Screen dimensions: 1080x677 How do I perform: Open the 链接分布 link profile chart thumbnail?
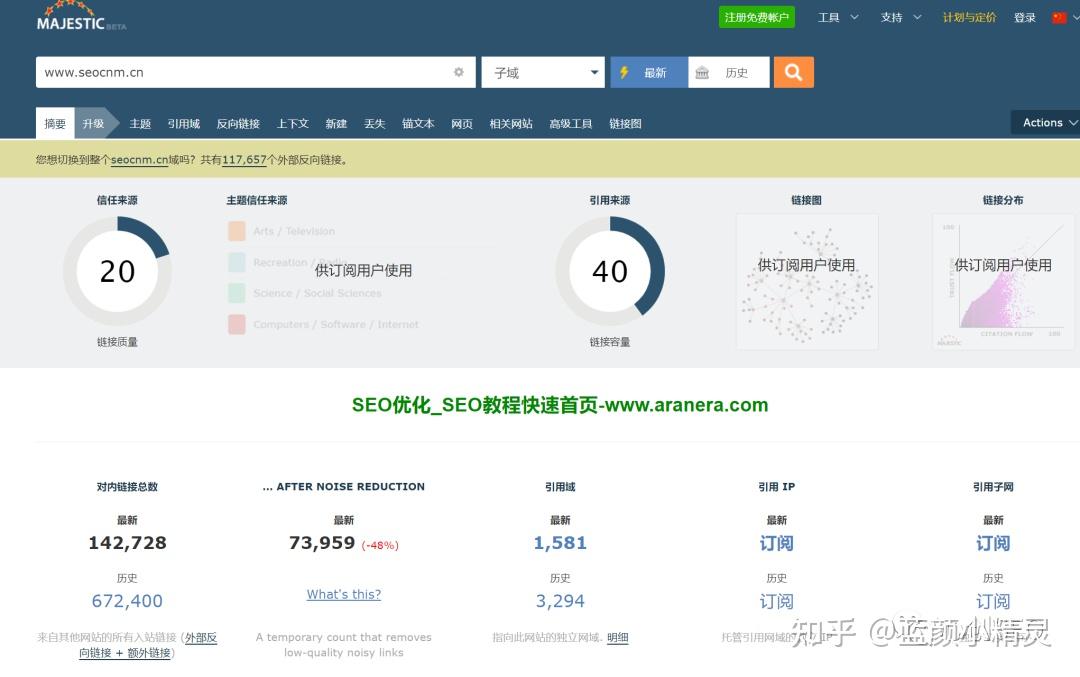click(x=1003, y=281)
